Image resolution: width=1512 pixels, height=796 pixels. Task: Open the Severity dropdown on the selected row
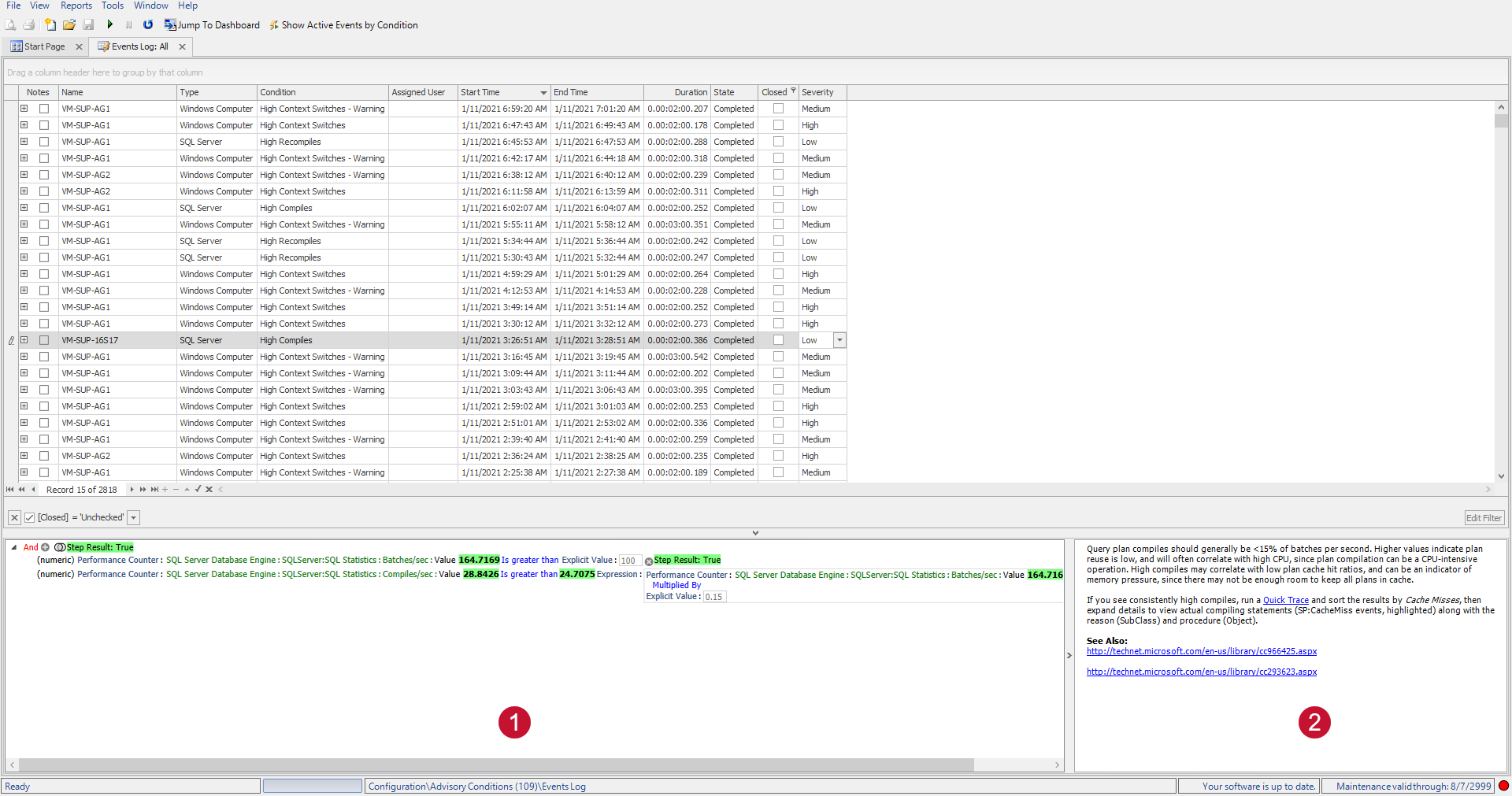(839, 339)
